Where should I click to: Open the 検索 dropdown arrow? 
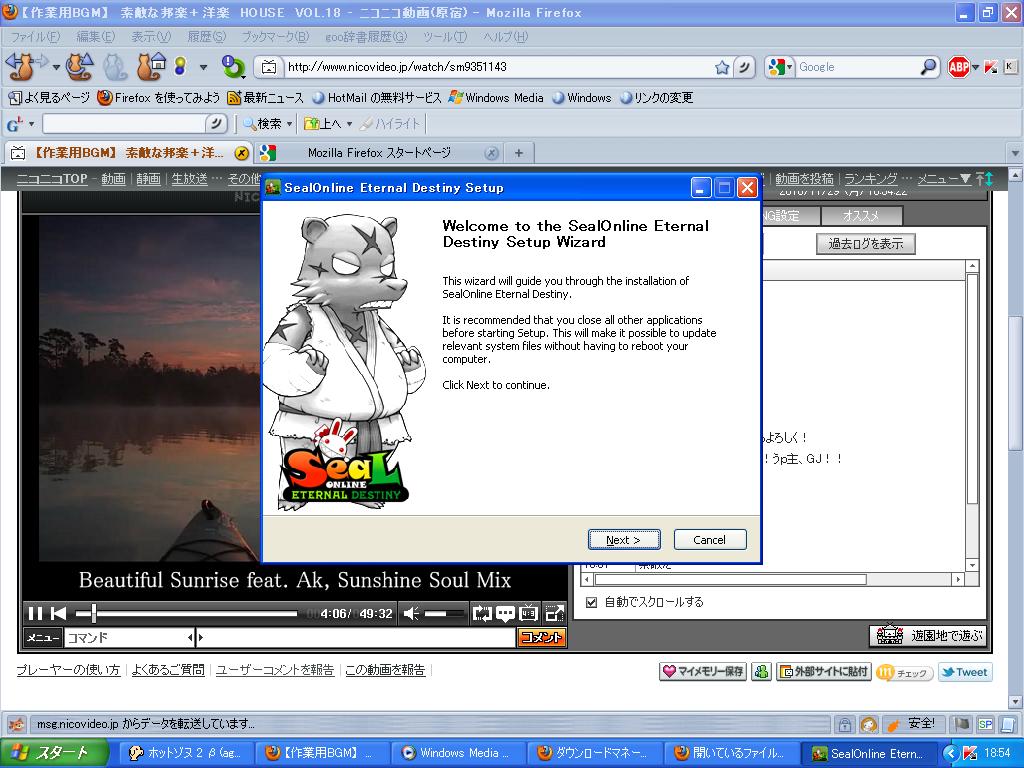[289, 124]
